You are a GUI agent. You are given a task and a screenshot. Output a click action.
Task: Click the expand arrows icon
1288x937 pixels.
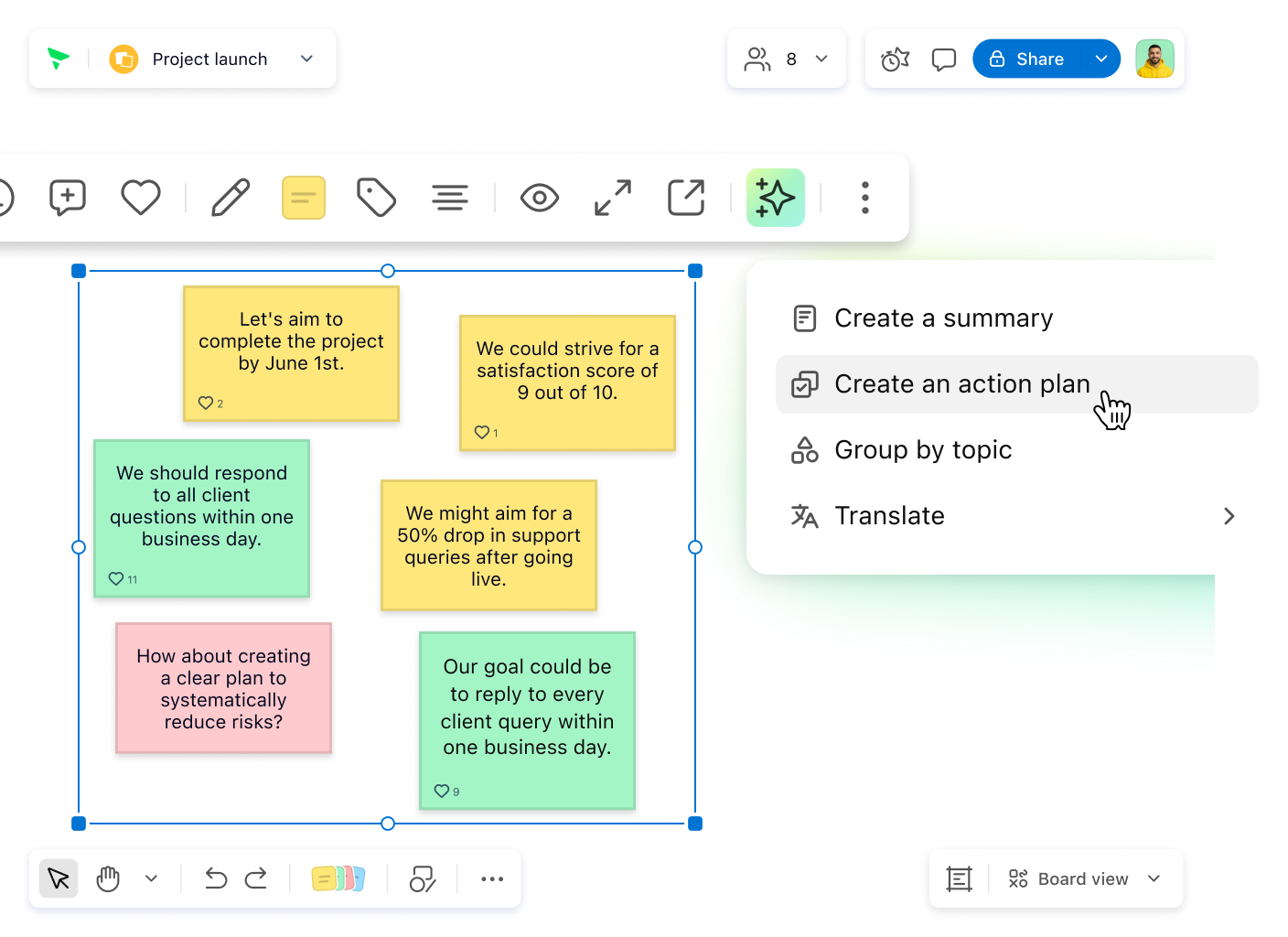click(x=613, y=198)
